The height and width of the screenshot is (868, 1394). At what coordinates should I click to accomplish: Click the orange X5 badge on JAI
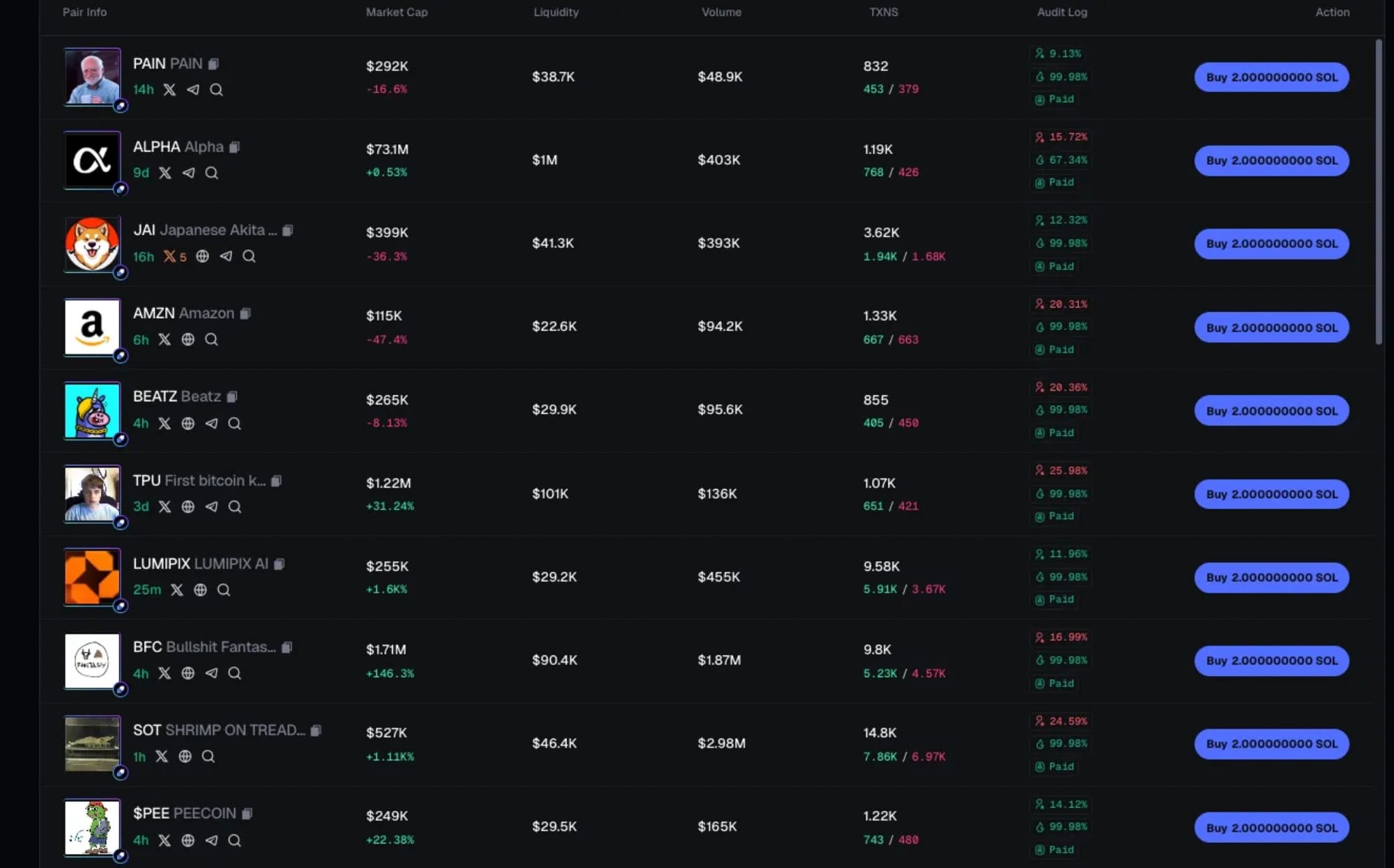coord(173,256)
